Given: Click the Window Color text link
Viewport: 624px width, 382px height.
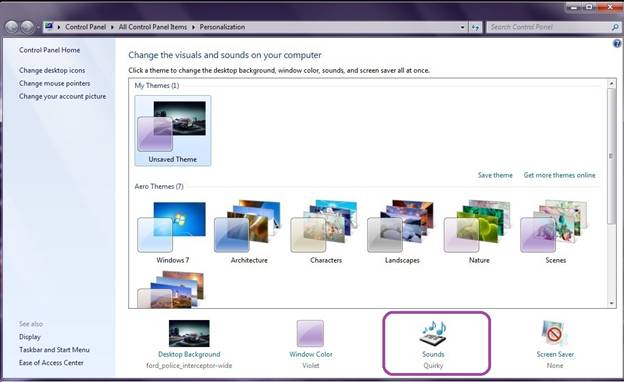Looking at the screenshot, I should pyautogui.click(x=310, y=354).
